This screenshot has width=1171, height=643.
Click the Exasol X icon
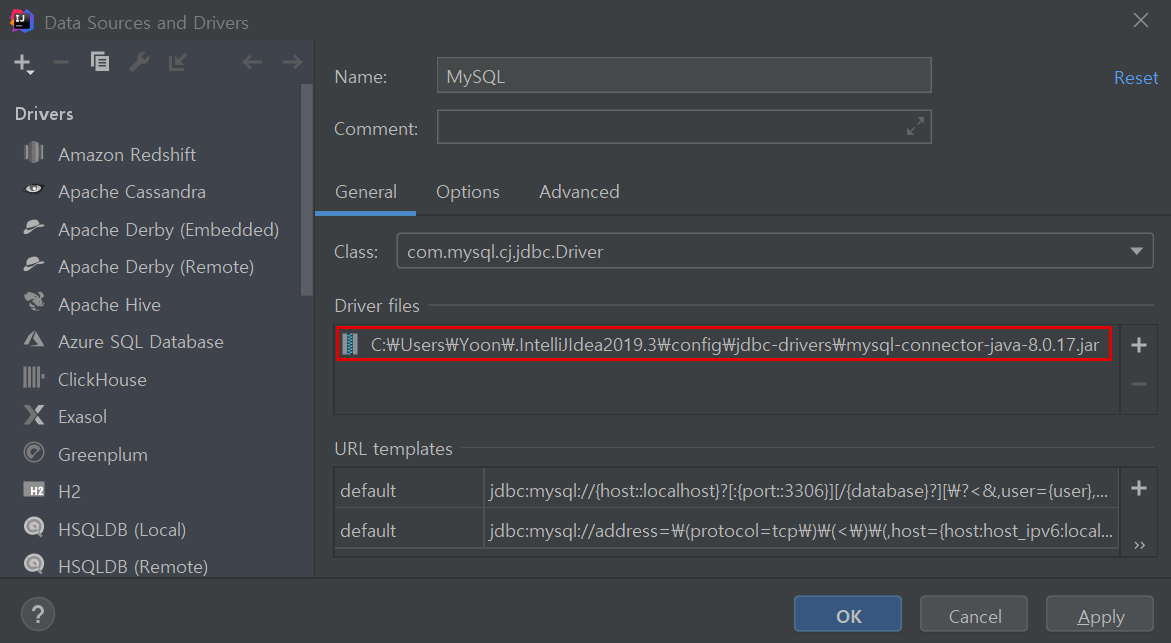[34, 414]
